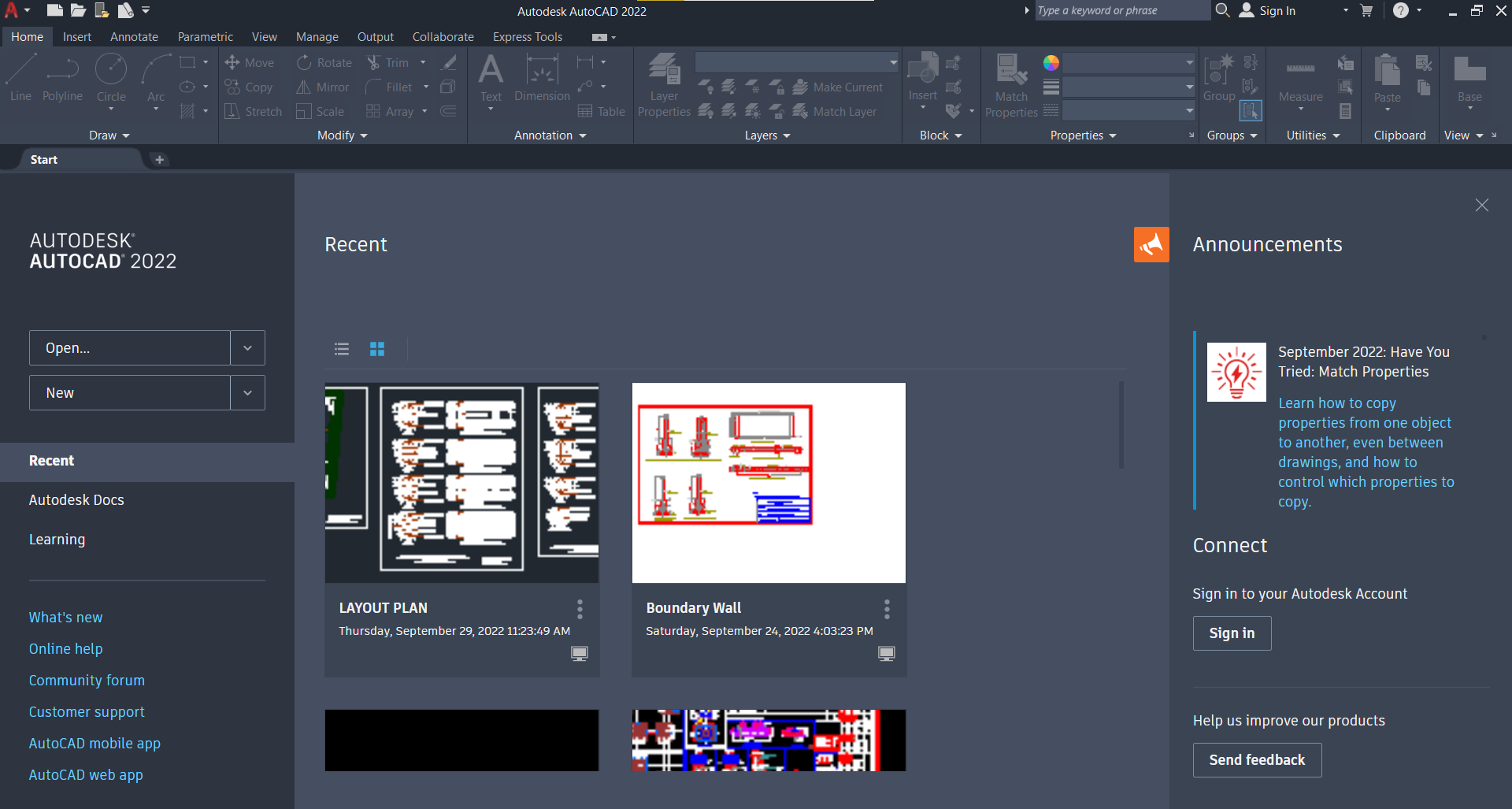
Task: Switch recent files to list view
Action: pos(342,349)
